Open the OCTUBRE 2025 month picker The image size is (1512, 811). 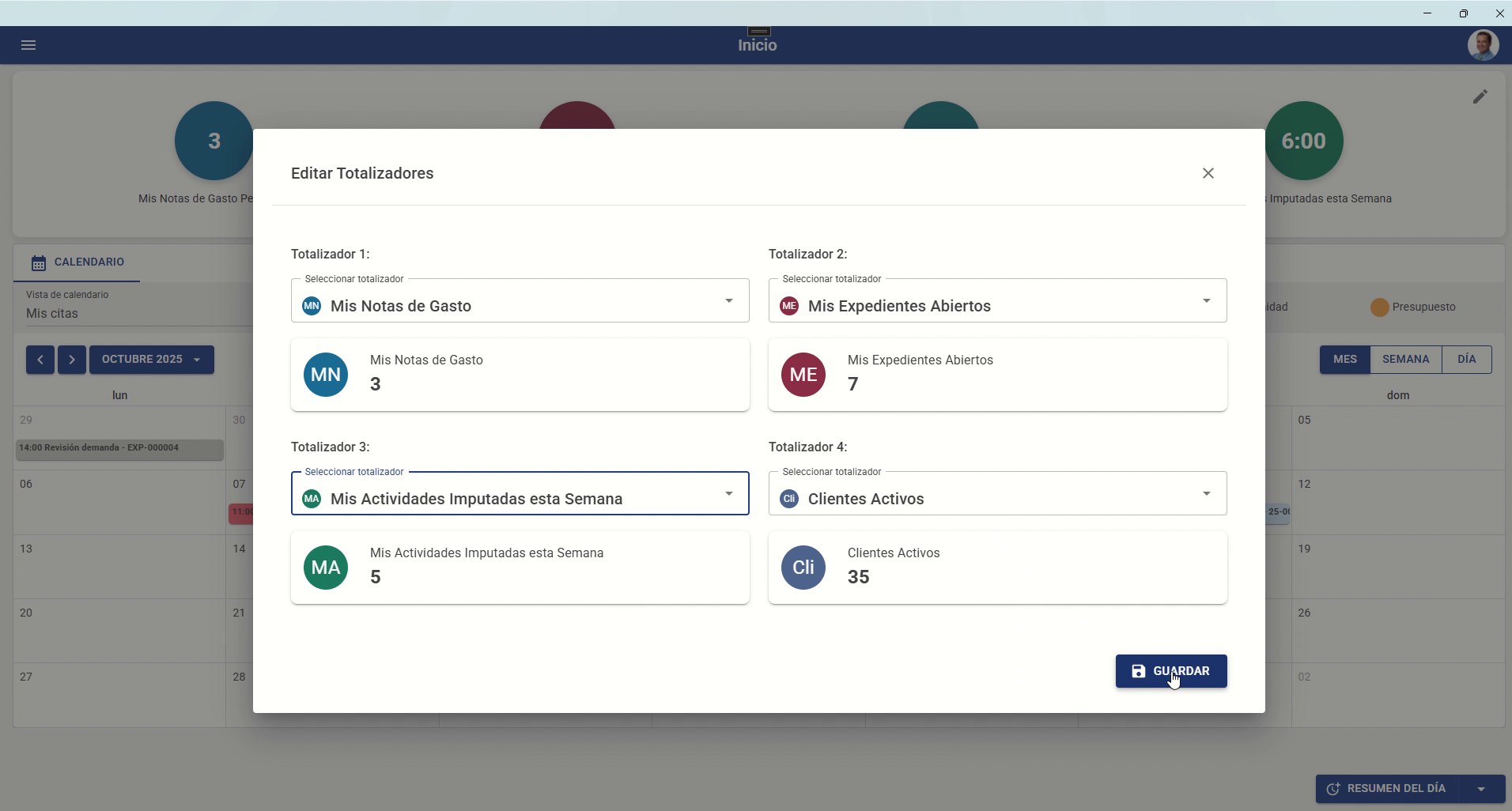(x=151, y=360)
